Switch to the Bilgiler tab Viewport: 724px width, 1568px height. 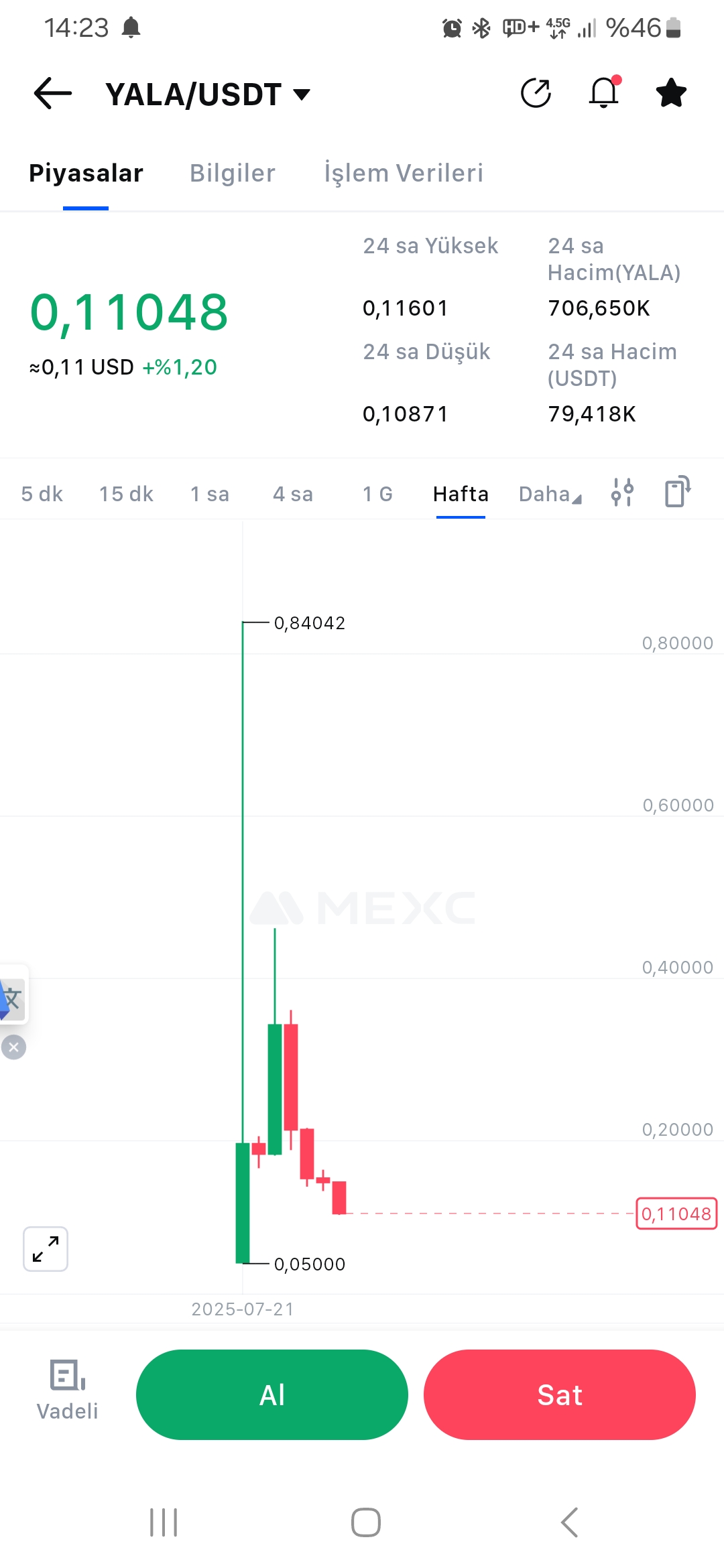[233, 173]
